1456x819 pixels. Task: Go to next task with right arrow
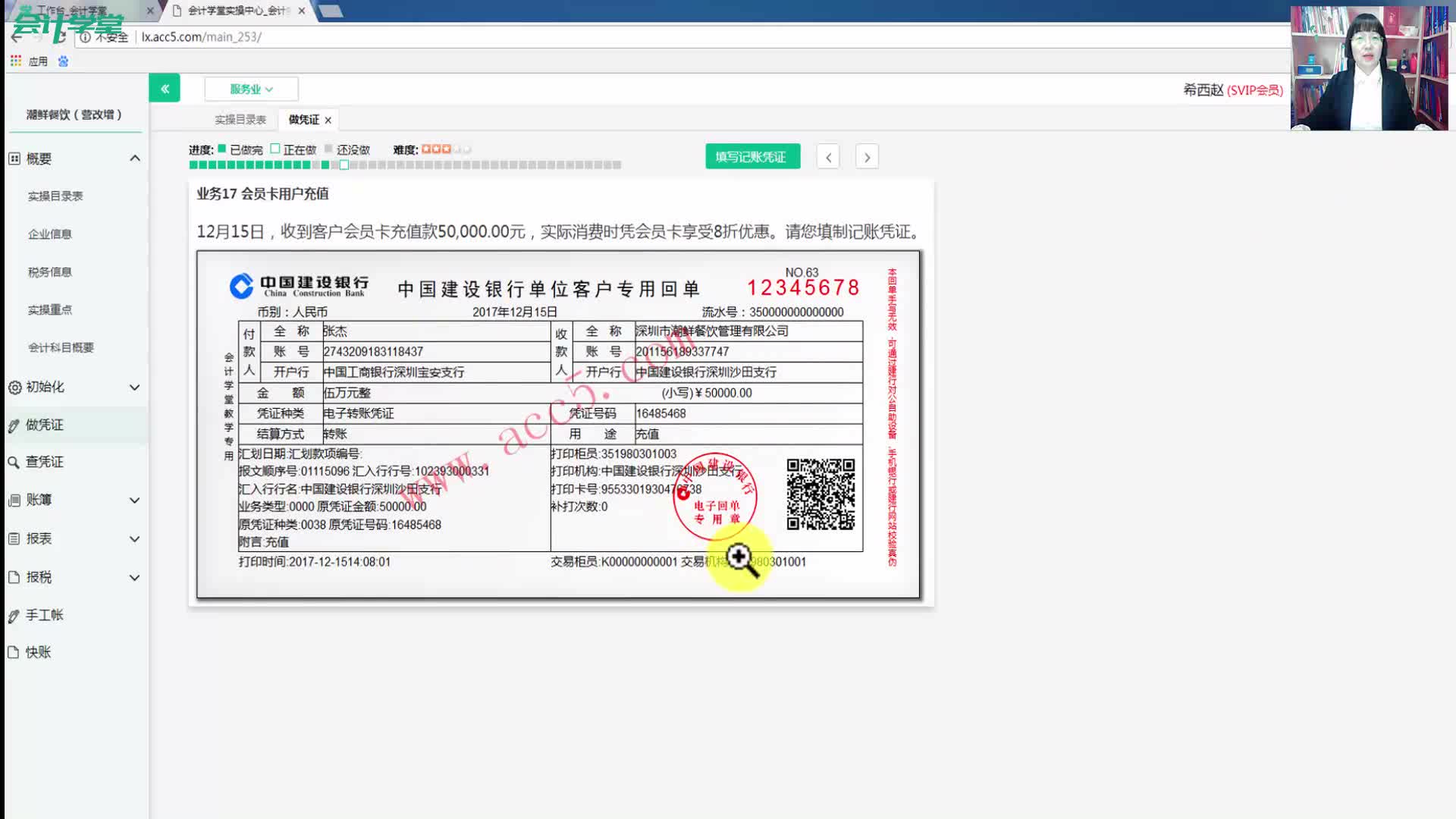pyautogui.click(x=867, y=157)
